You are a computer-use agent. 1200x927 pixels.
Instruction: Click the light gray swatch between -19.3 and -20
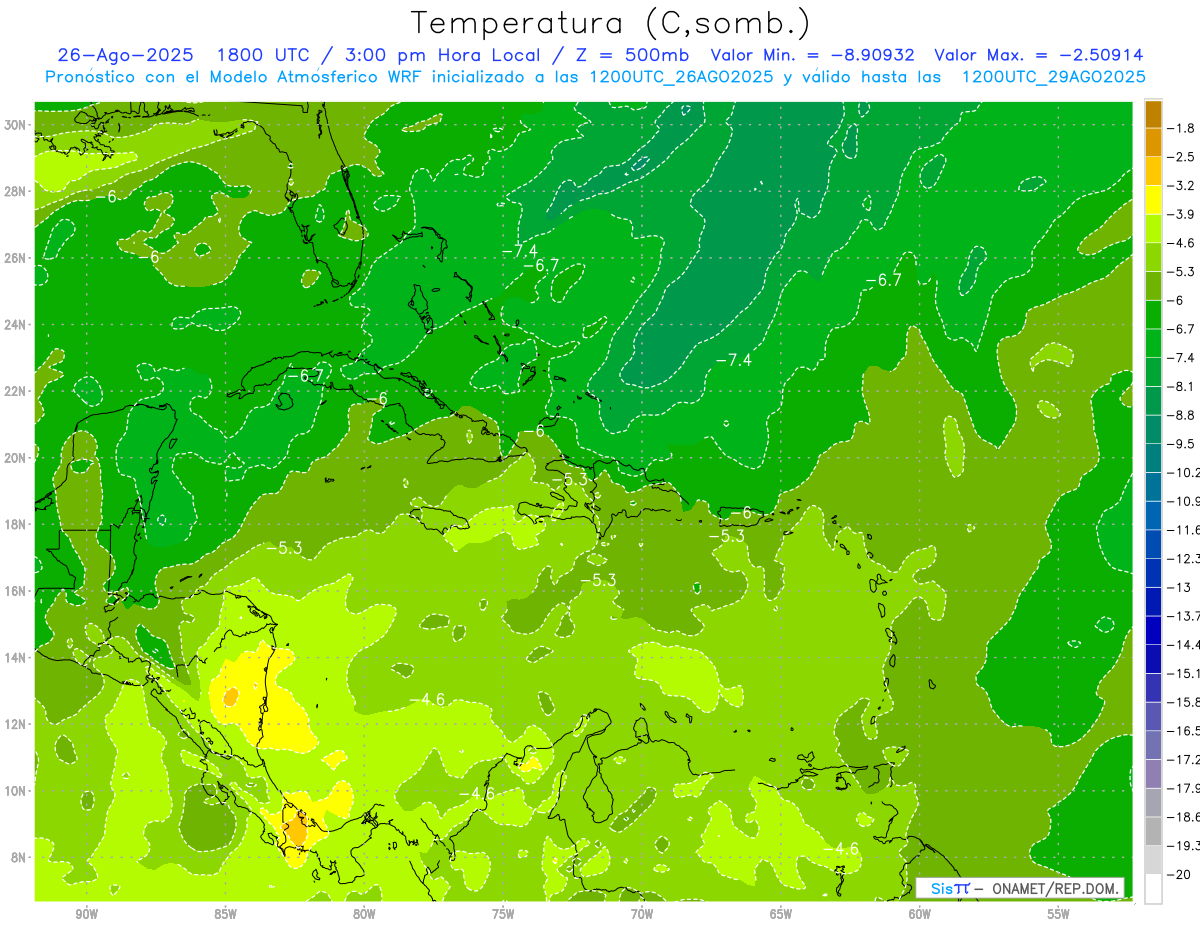pos(1154,860)
